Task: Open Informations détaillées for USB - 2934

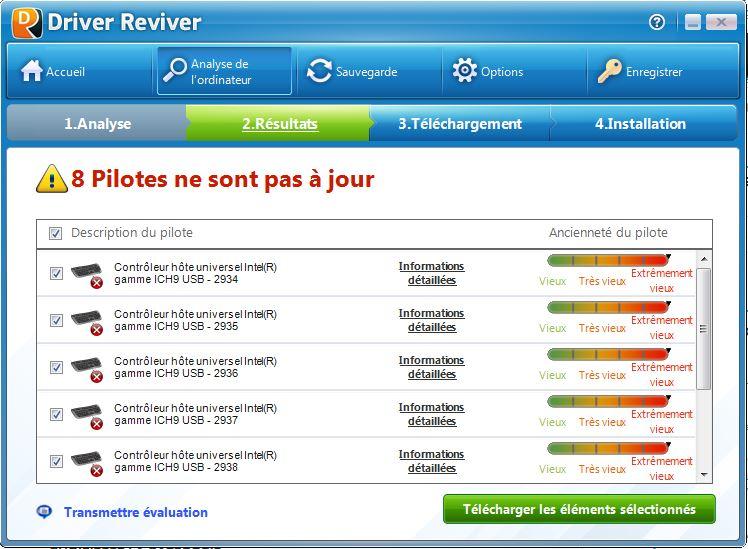Action: (x=432, y=273)
